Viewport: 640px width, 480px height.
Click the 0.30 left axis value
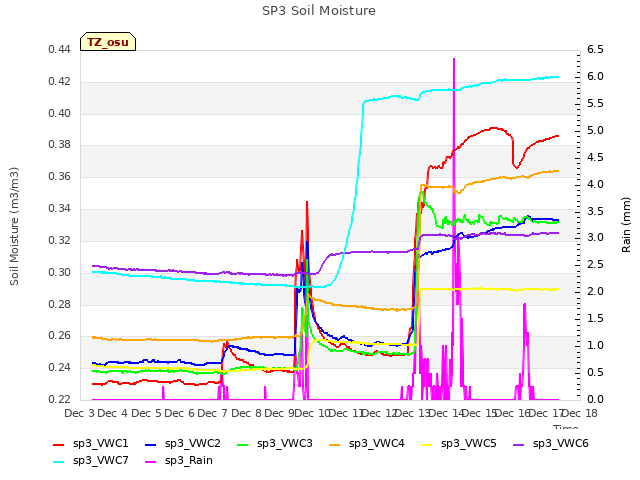tap(59, 272)
